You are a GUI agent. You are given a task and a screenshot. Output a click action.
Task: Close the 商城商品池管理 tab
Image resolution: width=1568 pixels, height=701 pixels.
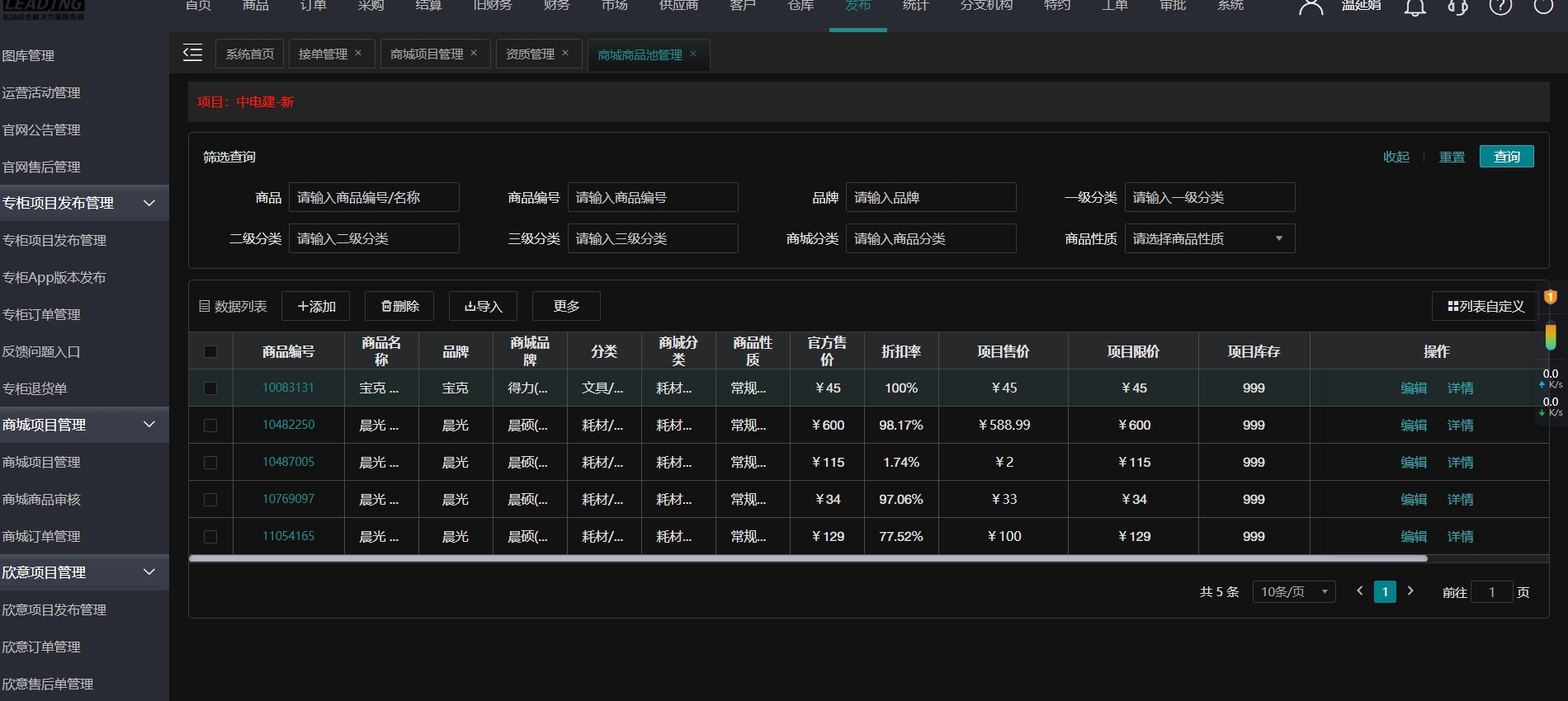(x=693, y=54)
